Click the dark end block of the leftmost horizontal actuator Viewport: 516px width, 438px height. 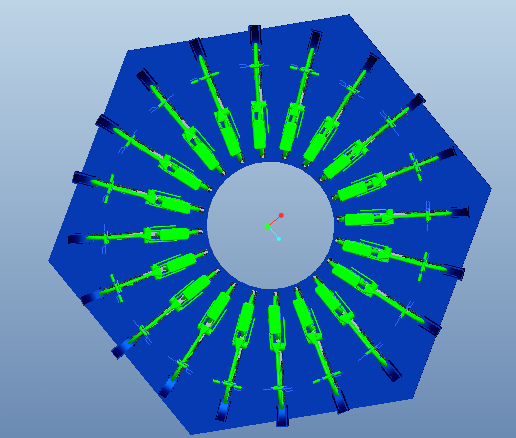coord(77,239)
